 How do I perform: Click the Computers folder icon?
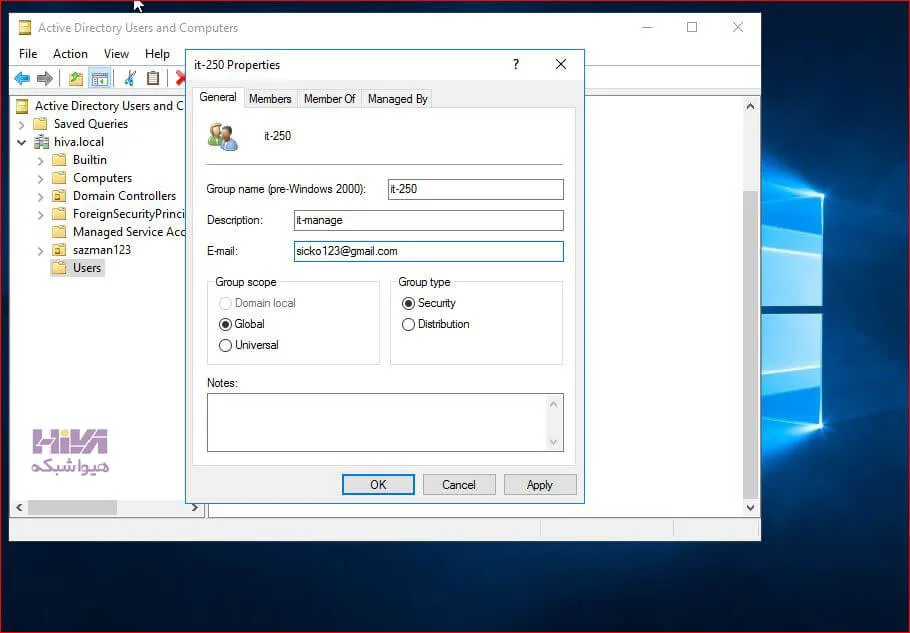[x=59, y=178]
